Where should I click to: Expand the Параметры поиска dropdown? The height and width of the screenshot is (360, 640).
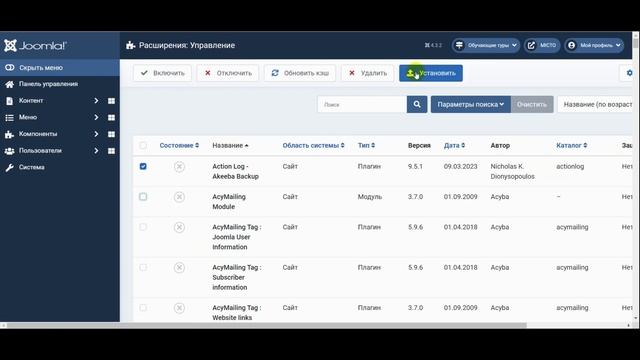[x=471, y=104]
